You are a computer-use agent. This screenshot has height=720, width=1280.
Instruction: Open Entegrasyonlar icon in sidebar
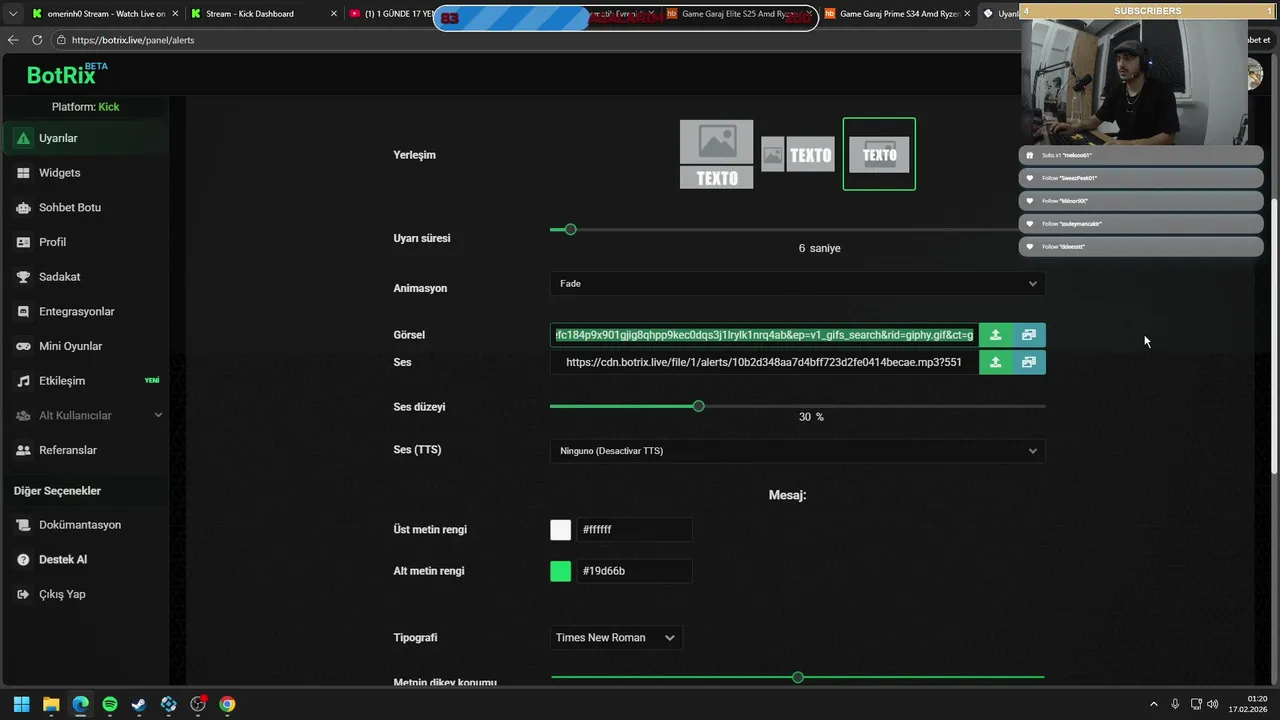coord(23,312)
